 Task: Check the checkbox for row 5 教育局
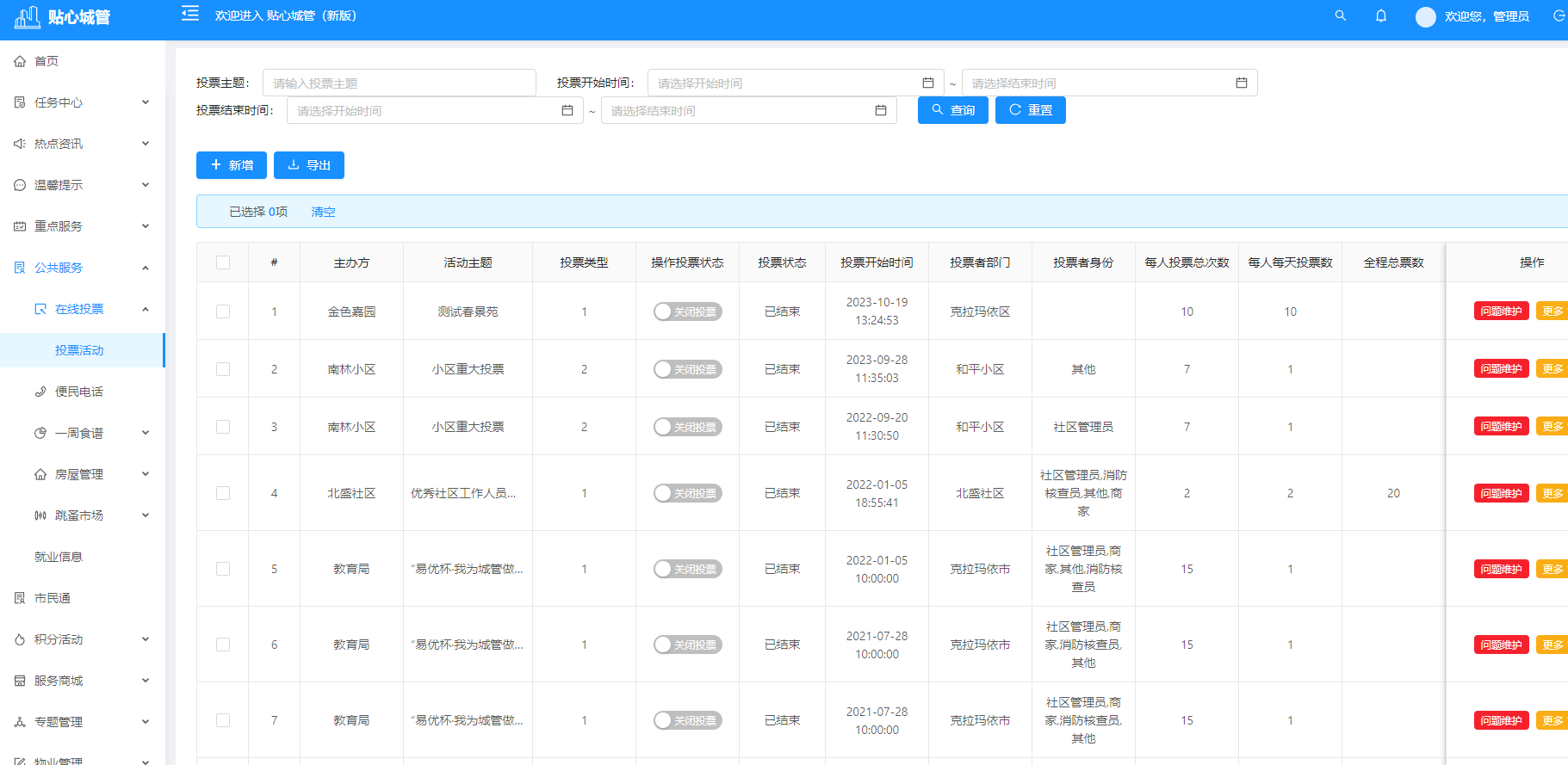coord(223,569)
